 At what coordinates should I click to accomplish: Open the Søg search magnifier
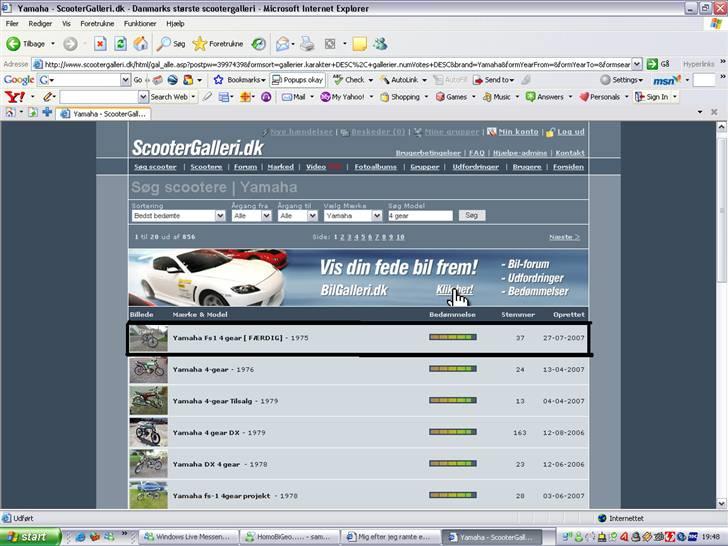[x=170, y=44]
